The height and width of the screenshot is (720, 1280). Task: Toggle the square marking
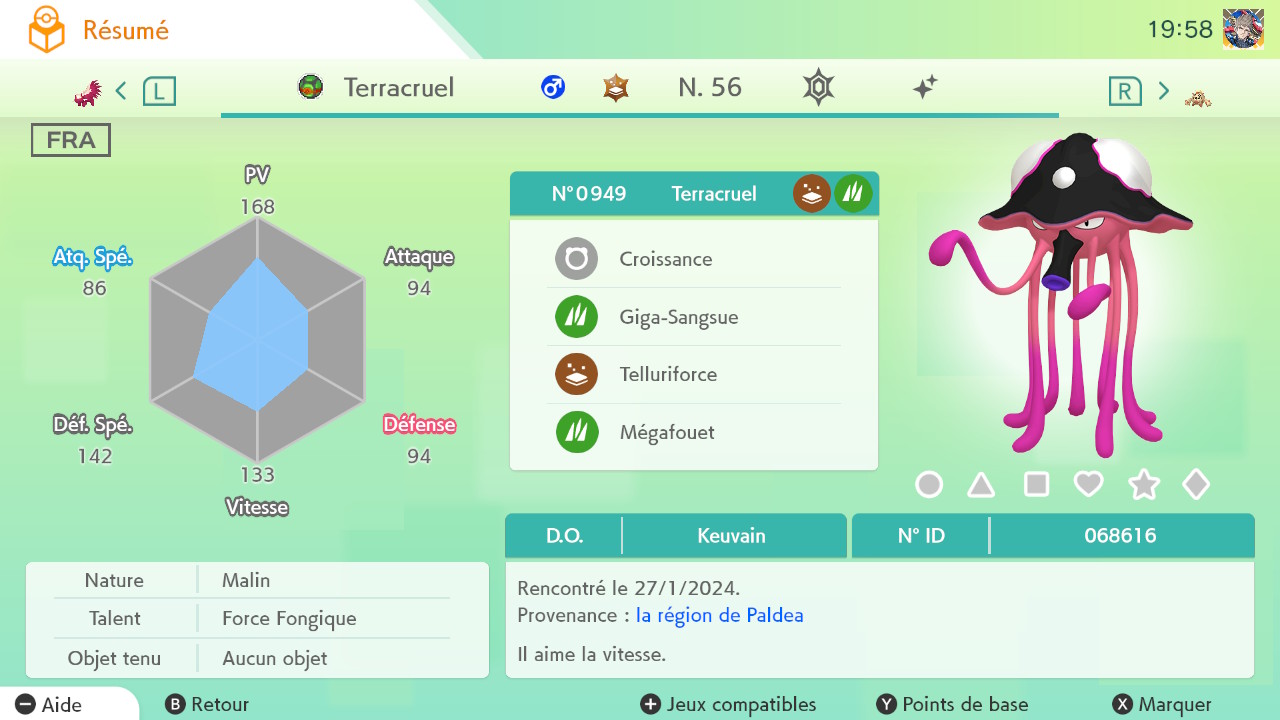[1037, 485]
